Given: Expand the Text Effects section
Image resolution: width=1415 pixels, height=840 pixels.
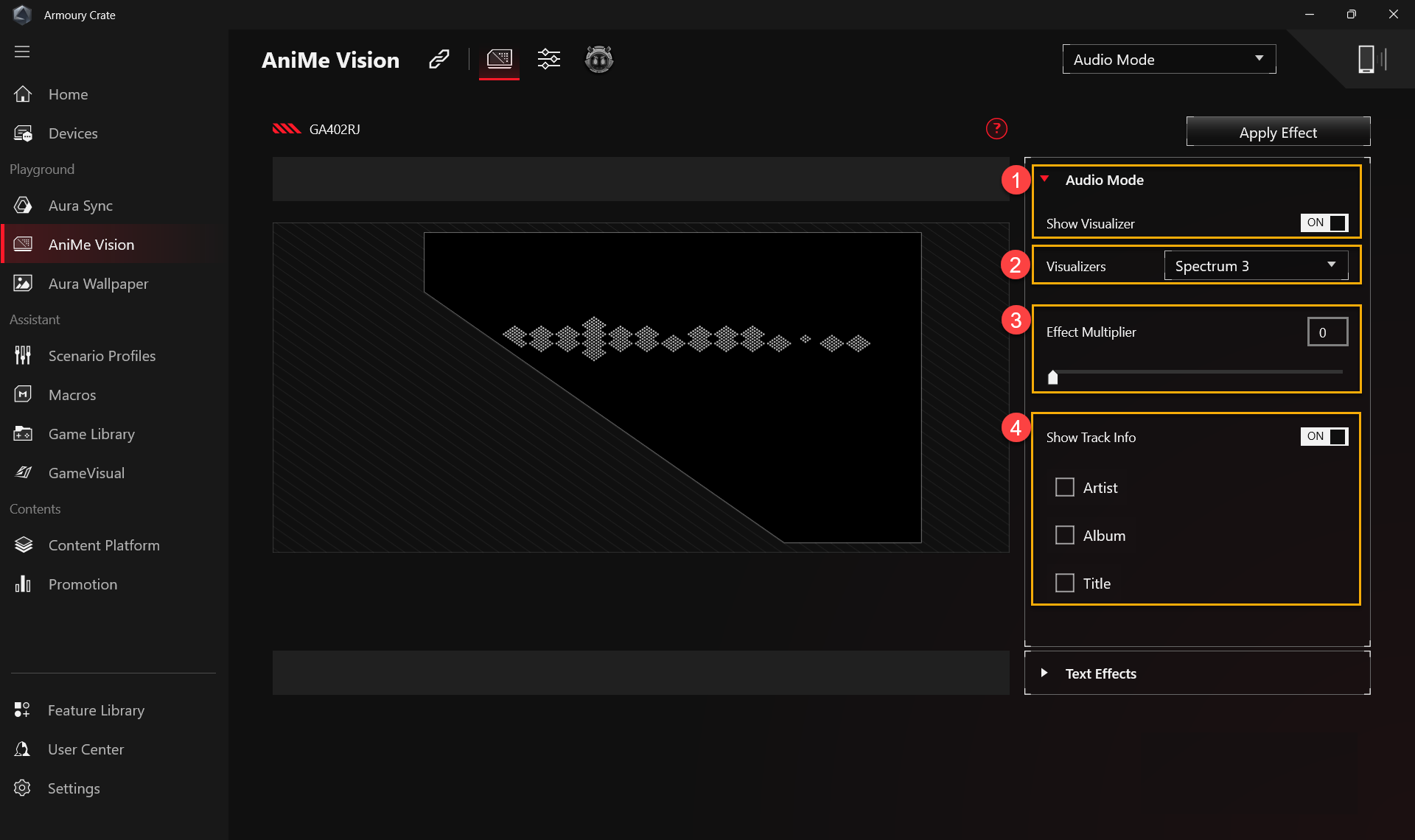Looking at the screenshot, I should coord(1100,673).
